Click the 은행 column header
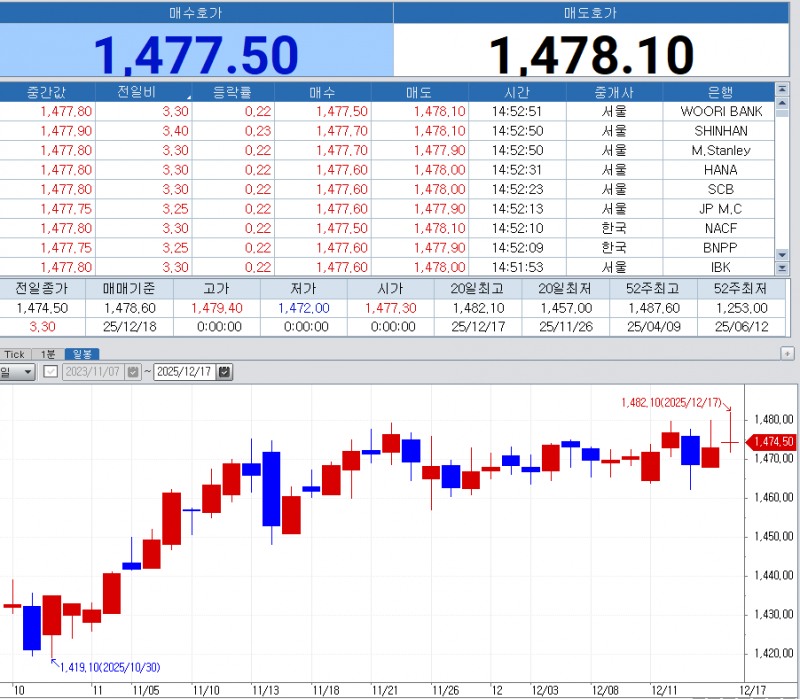Image resolution: width=800 pixels, height=699 pixels. click(720, 92)
